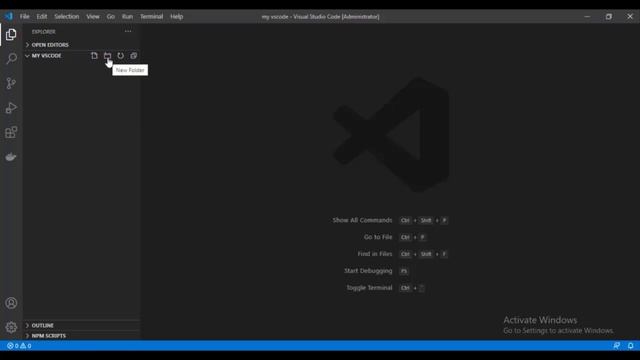Open the Go menu
Image resolution: width=640 pixels, height=360 pixels.
pos(111,16)
